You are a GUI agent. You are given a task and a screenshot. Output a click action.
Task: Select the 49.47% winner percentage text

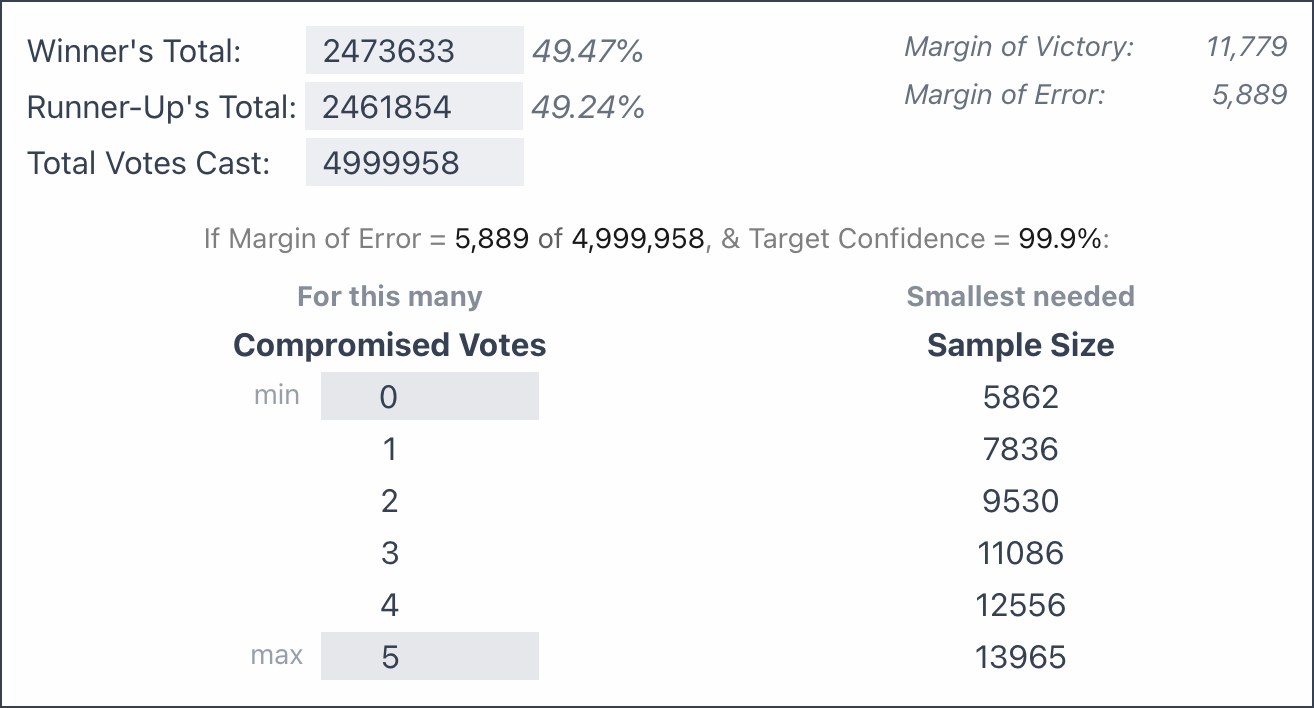coord(587,51)
